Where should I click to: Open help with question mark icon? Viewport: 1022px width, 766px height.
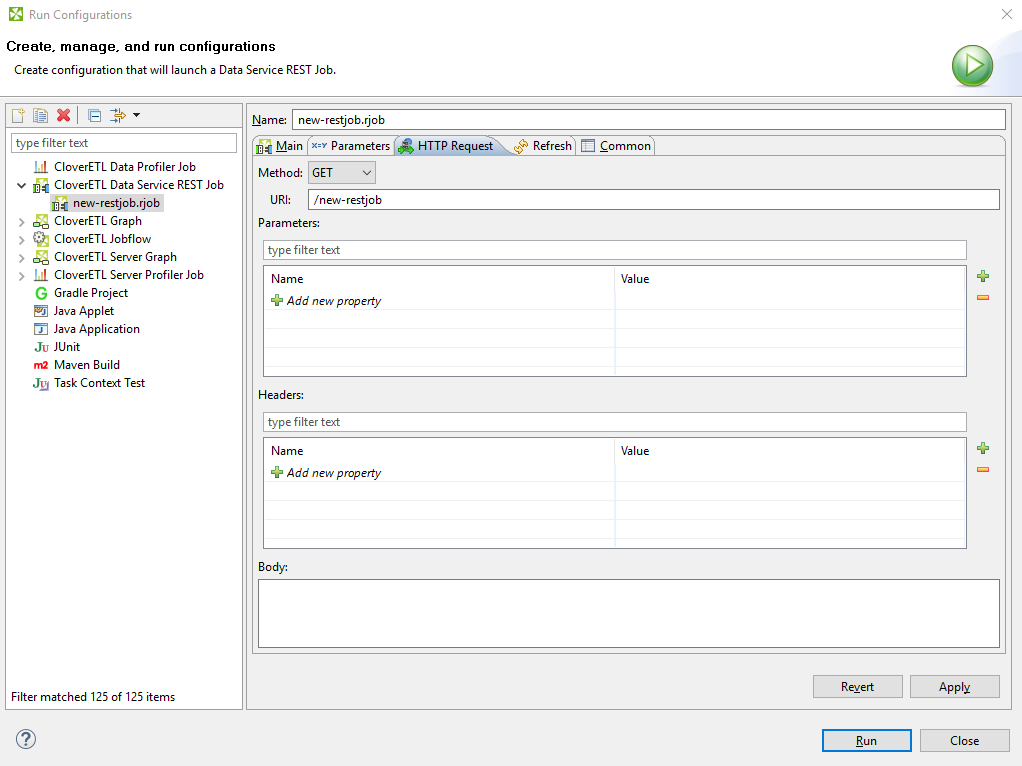(x=26, y=739)
